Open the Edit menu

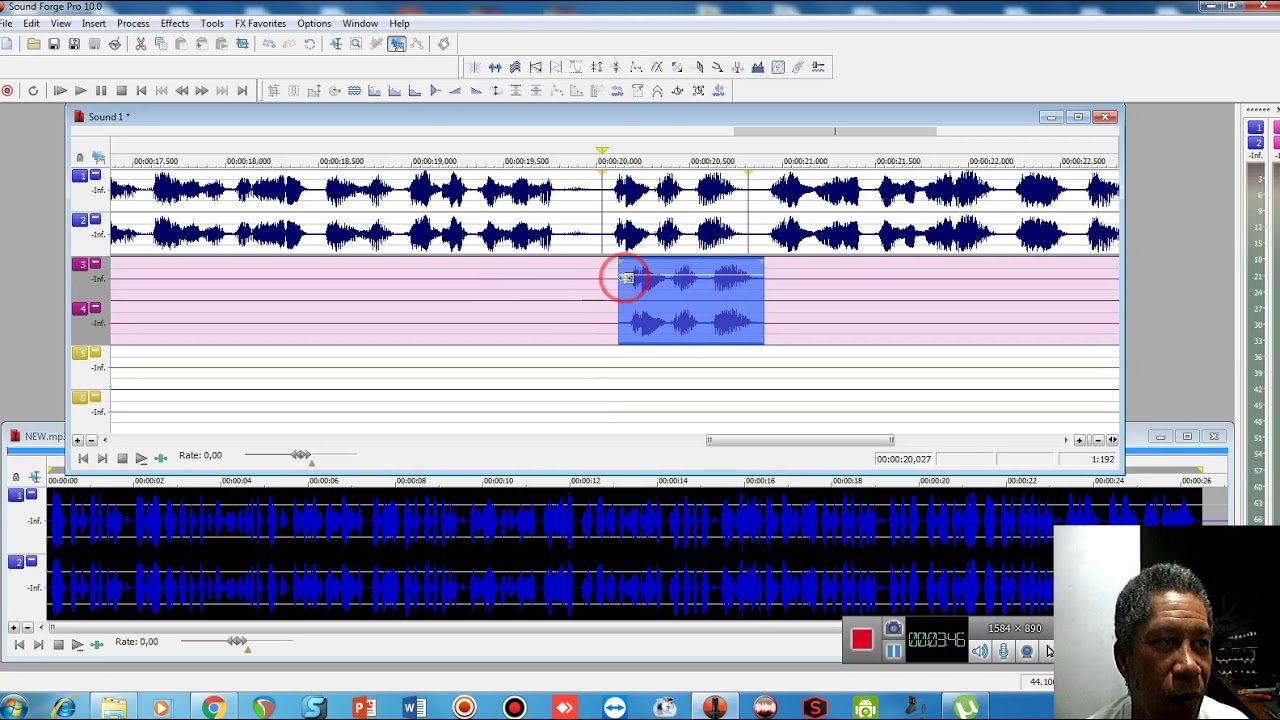coord(31,23)
